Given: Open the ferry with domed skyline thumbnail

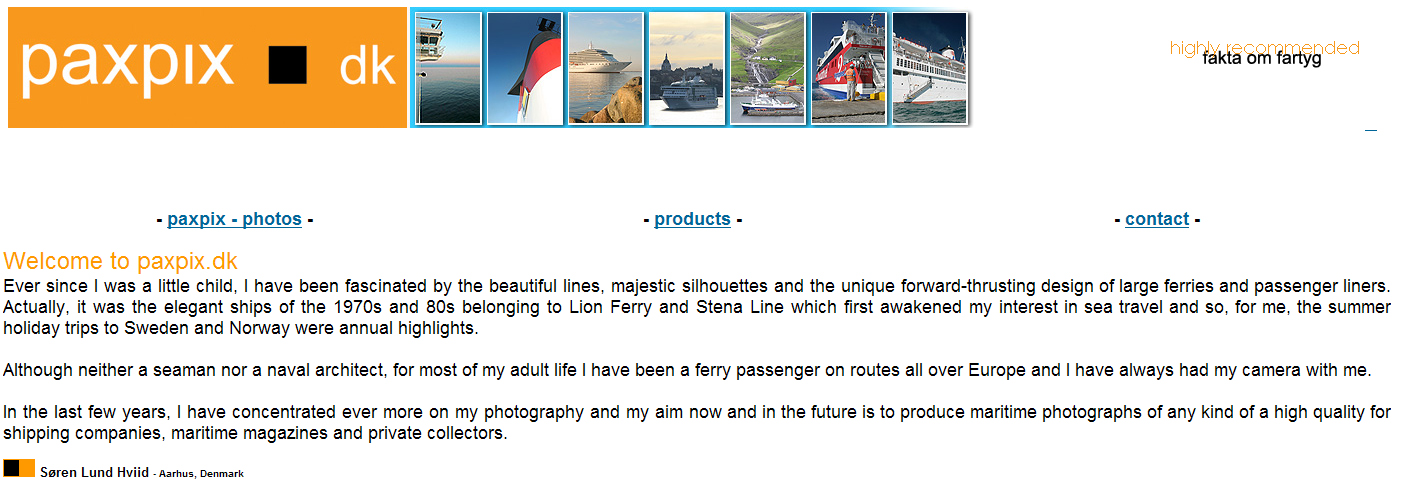Looking at the screenshot, I should [687, 68].
